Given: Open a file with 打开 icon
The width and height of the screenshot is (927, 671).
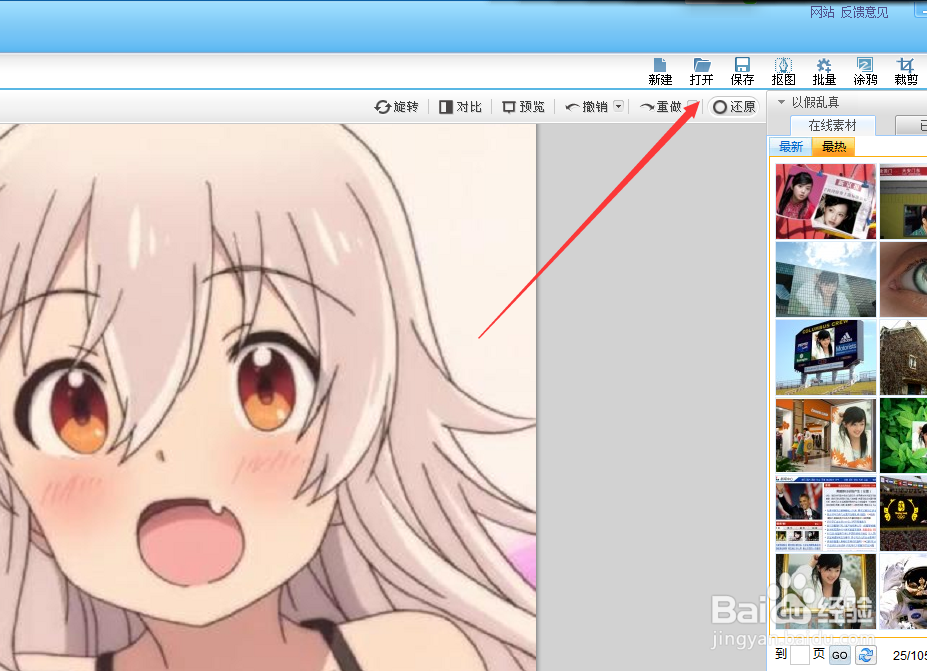Looking at the screenshot, I should 701,72.
